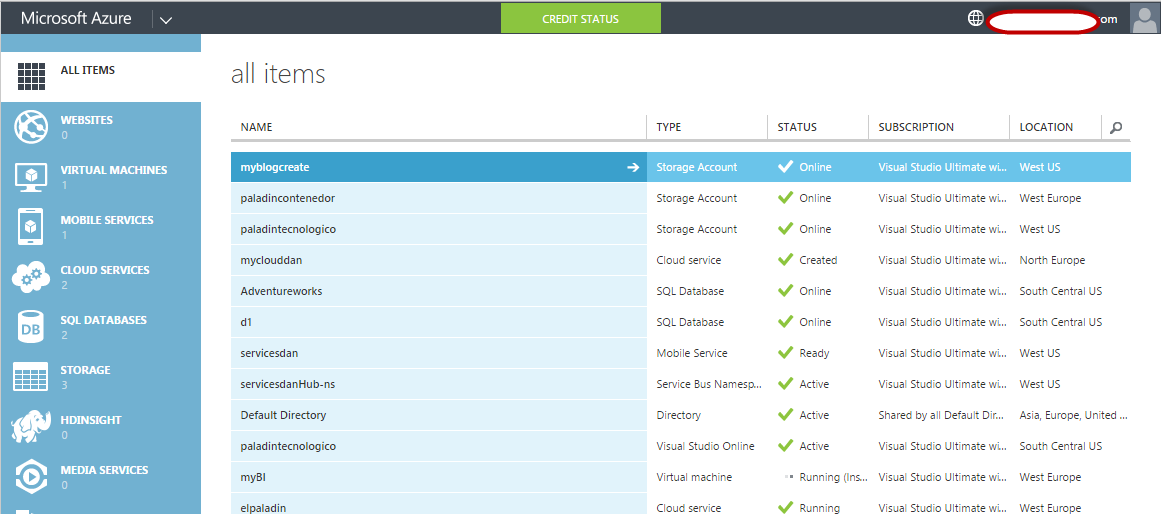Viewport: 1161px width, 514px height.
Task: Click the Credit Status button
Action: coord(580,18)
